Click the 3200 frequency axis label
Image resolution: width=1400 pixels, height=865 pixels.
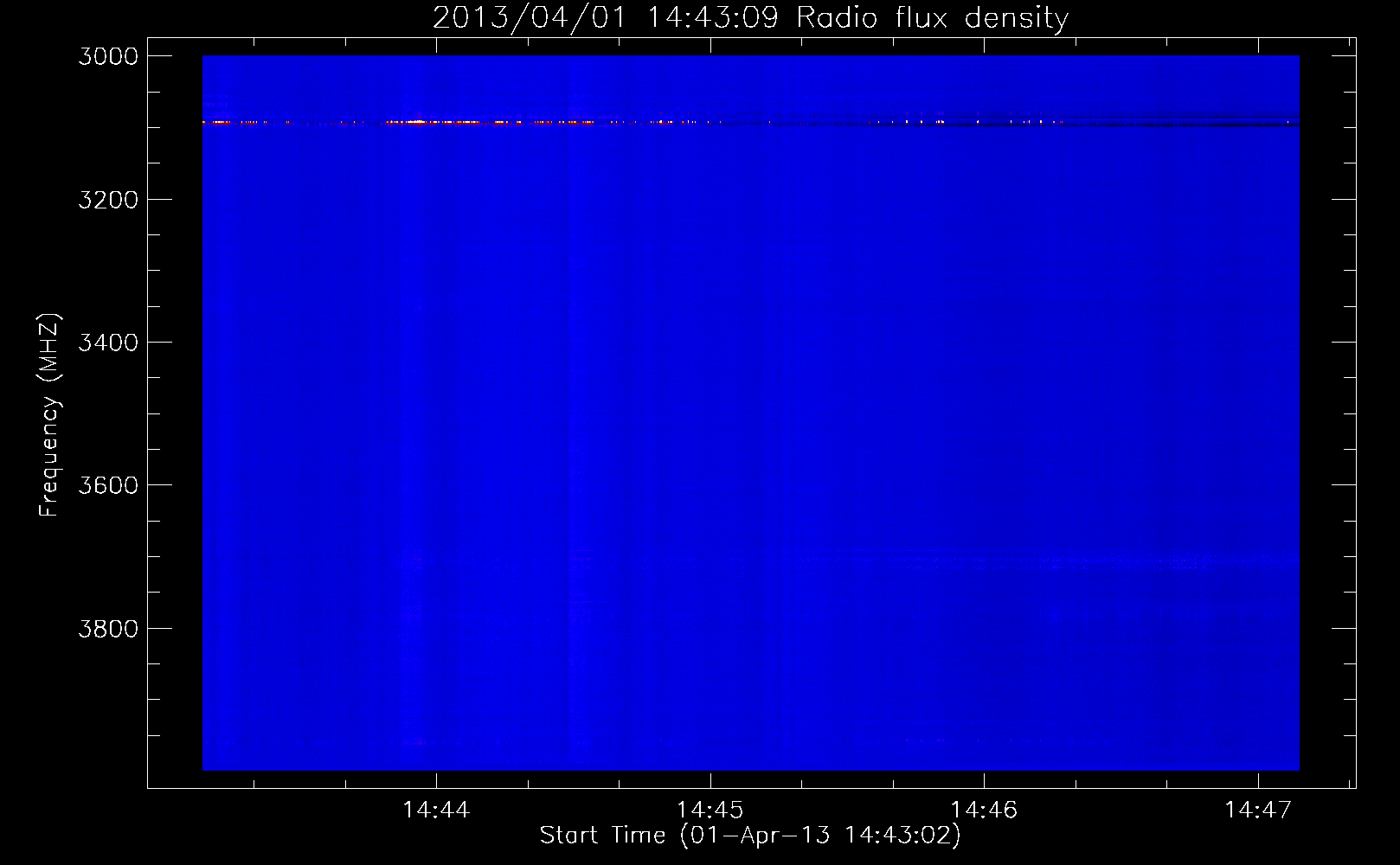[x=108, y=200]
